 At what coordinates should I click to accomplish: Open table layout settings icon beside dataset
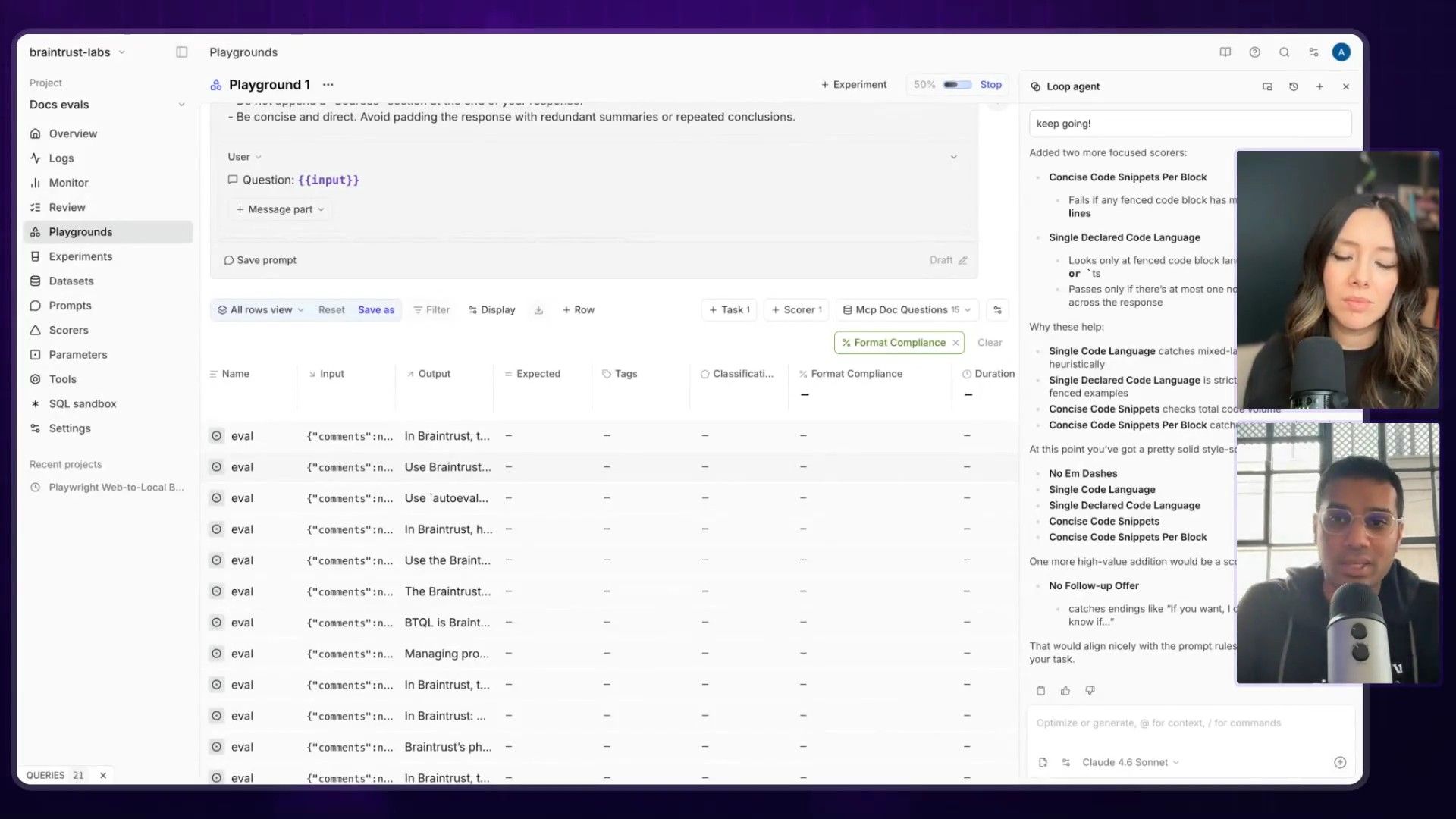997,310
